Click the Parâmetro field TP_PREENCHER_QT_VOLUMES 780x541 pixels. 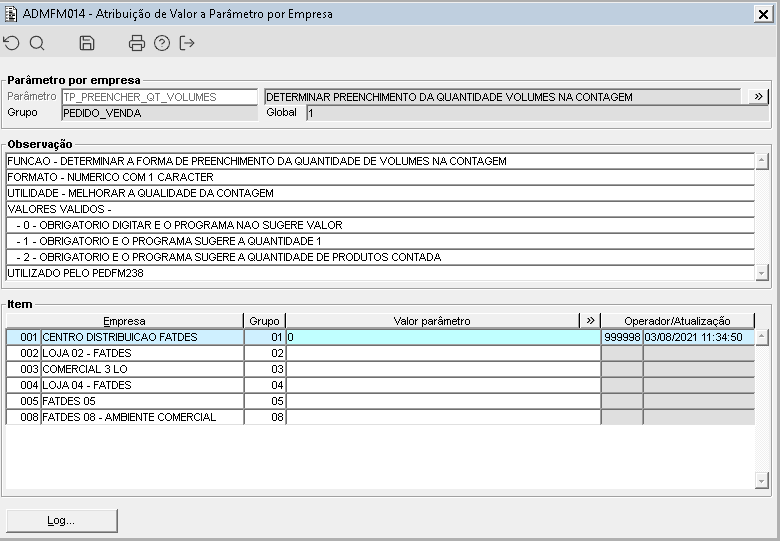[x=160, y=97]
